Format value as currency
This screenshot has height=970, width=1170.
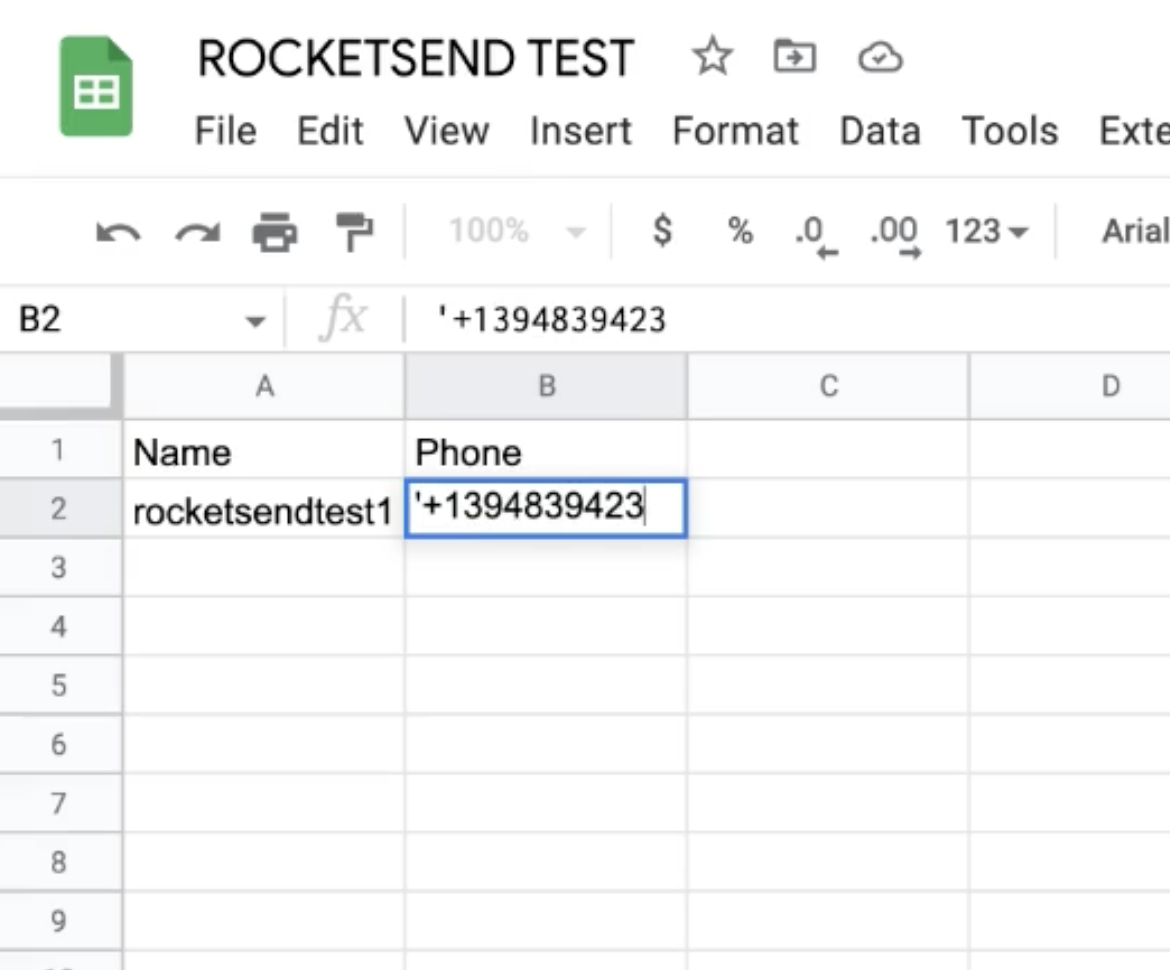pos(661,231)
